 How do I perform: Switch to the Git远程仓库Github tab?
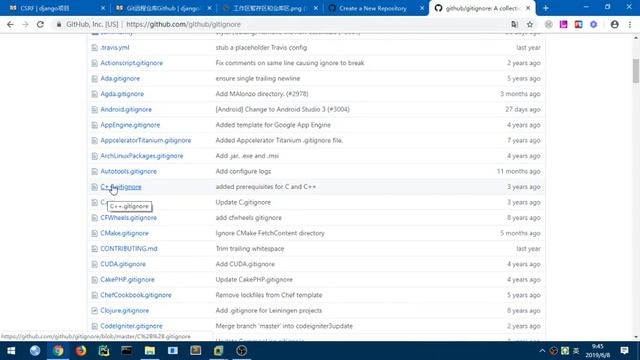[x=163, y=8]
